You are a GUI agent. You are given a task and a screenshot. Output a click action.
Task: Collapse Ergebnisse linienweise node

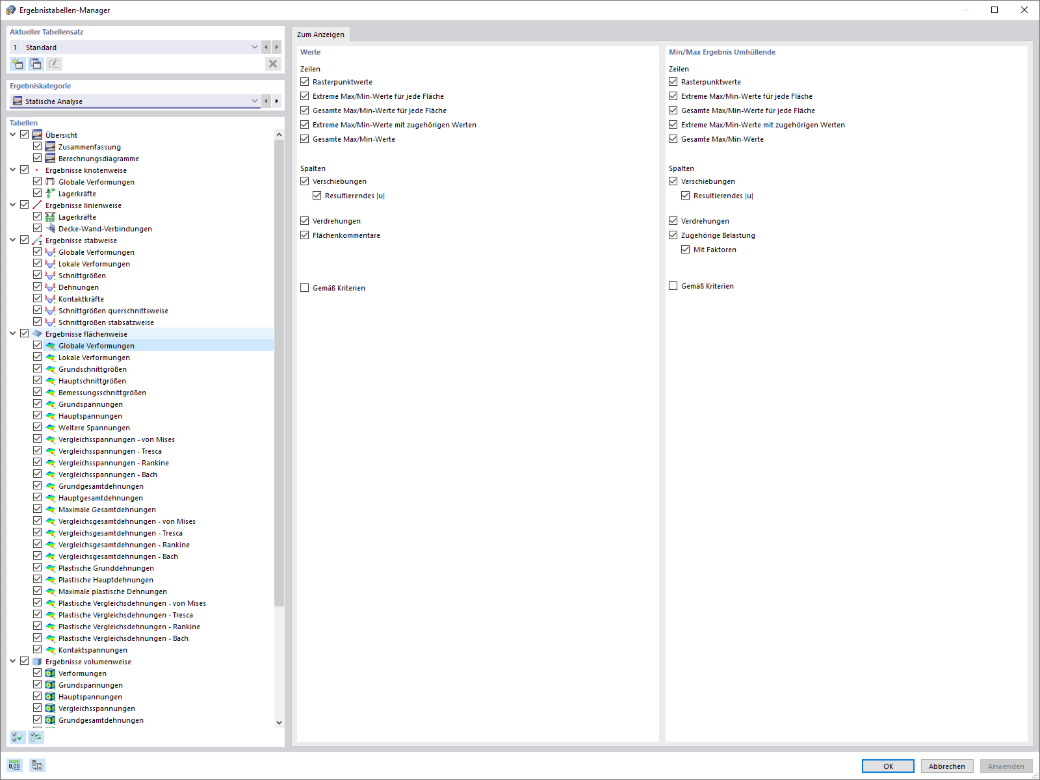click(13, 205)
